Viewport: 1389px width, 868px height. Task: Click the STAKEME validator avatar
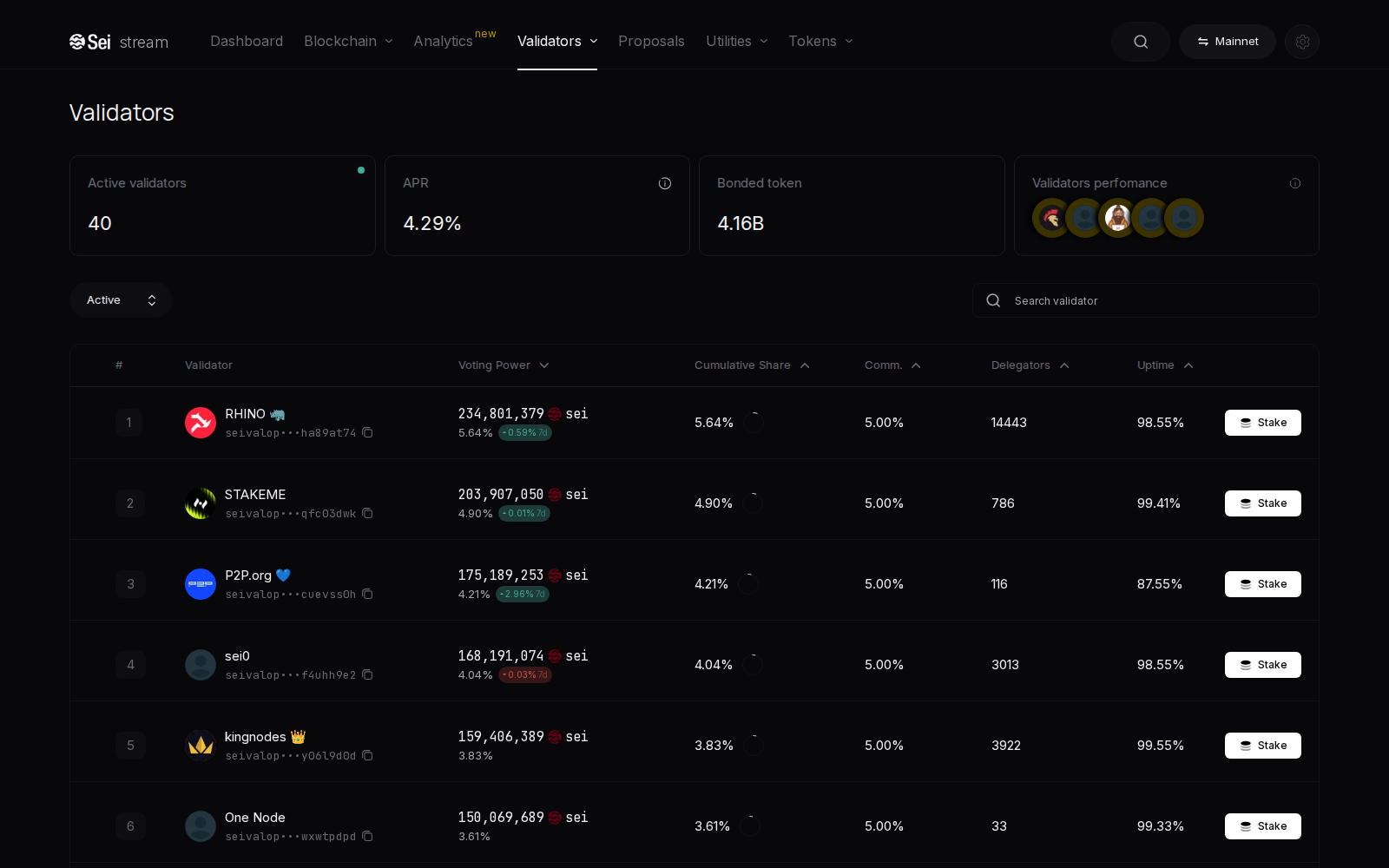(201, 503)
